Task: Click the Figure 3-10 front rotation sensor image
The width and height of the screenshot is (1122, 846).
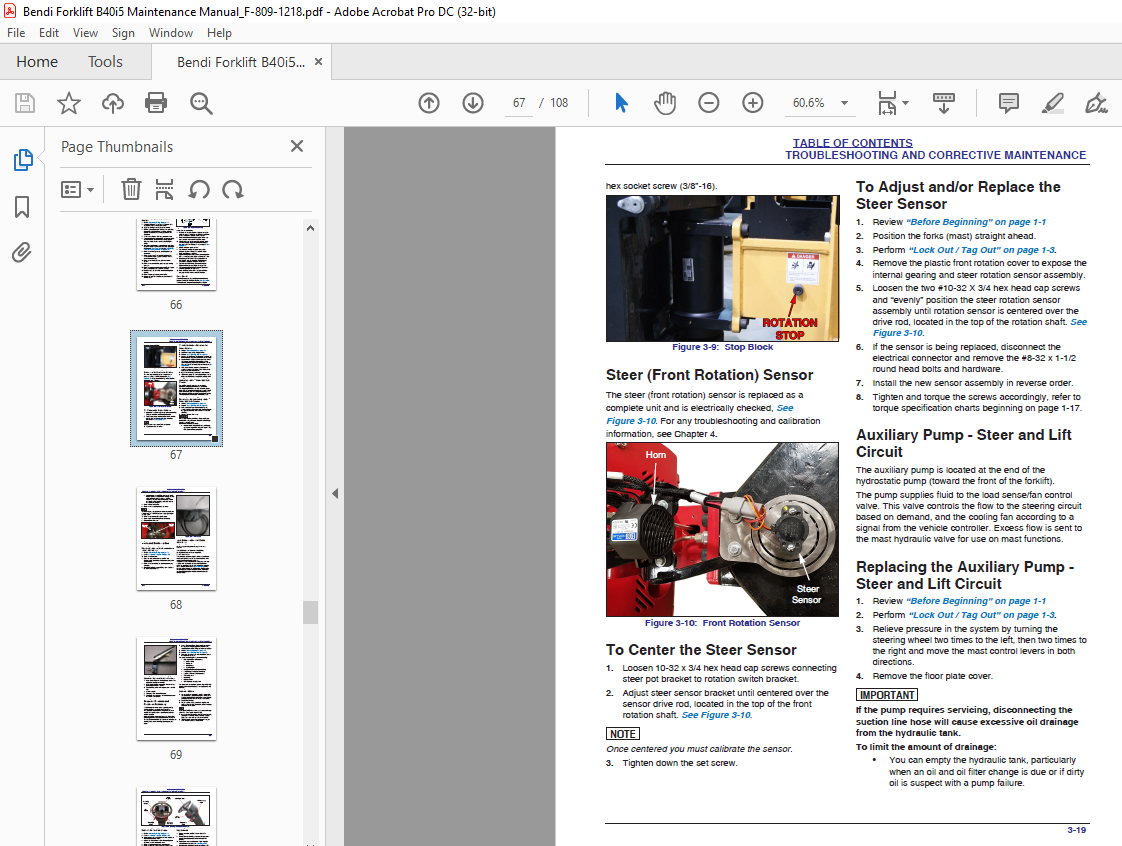Action: [x=722, y=530]
